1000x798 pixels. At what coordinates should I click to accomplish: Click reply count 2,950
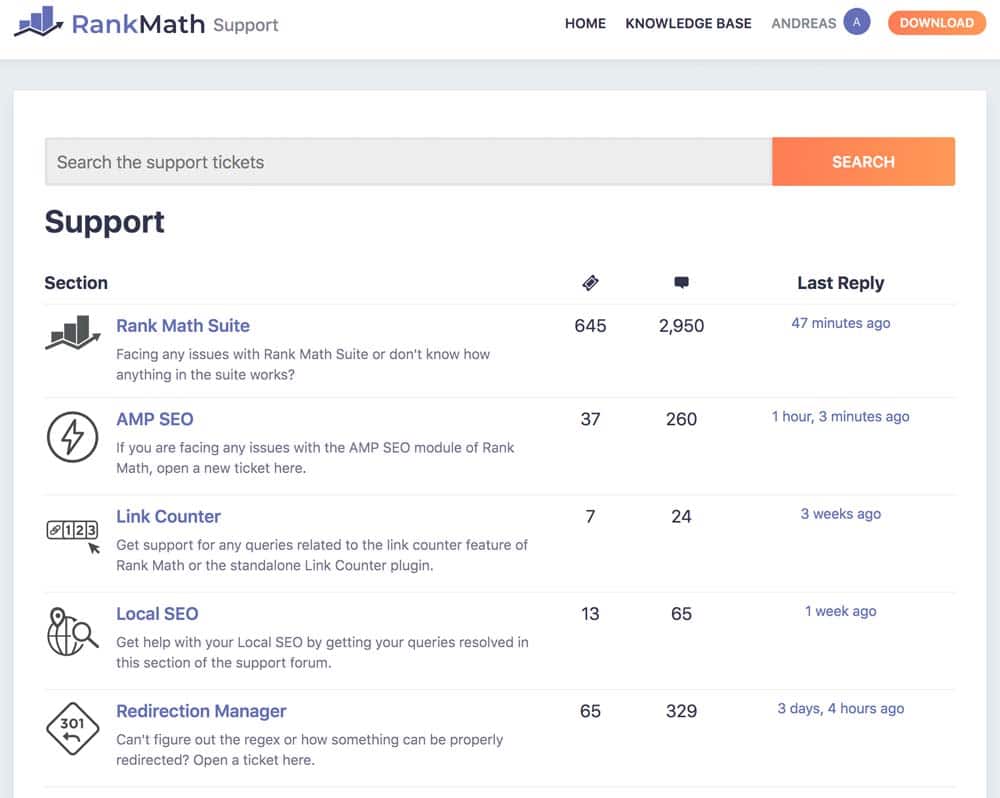[681, 326]
